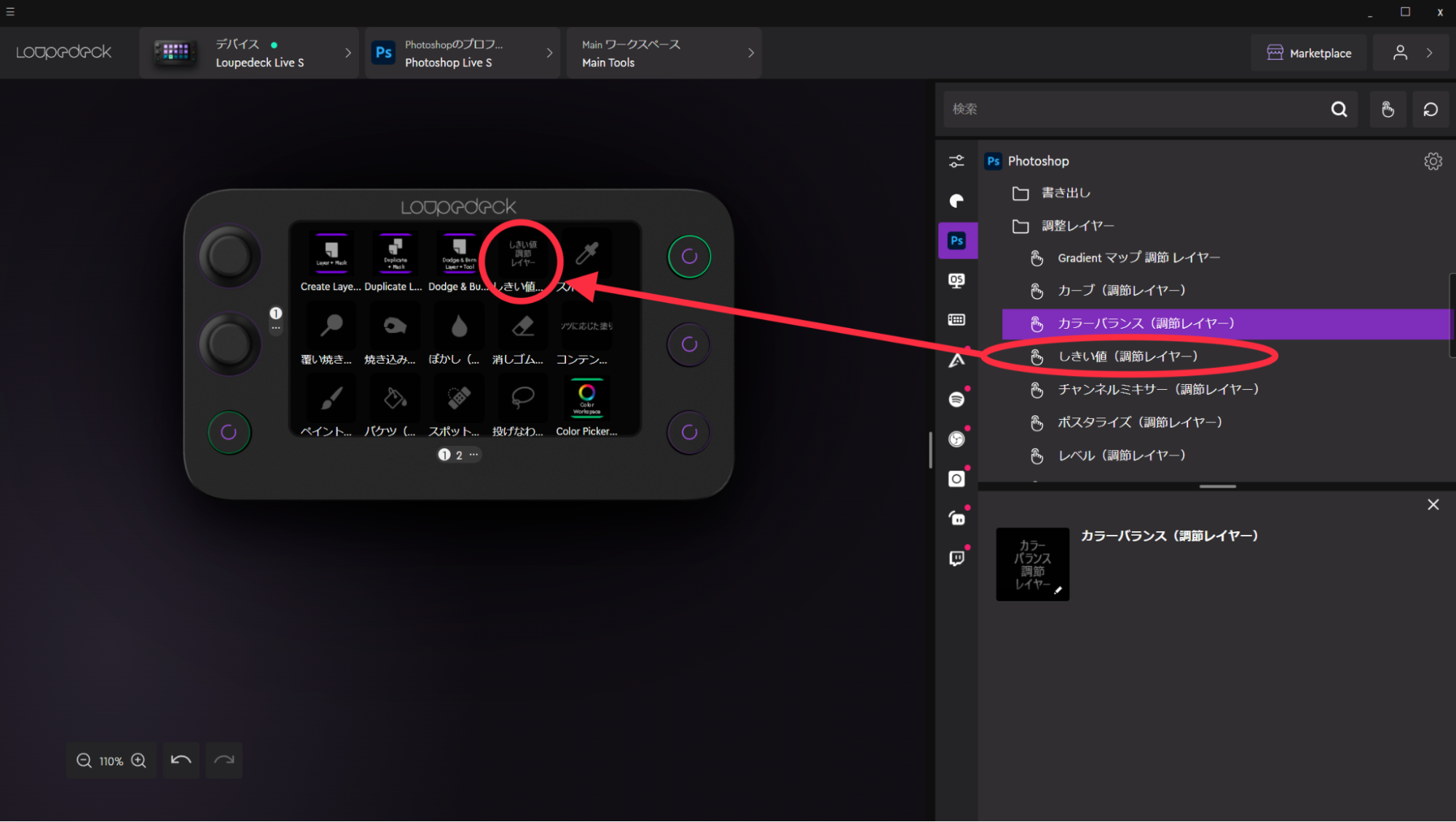Select the Twitch plugin sidebar icon
The image size is (1456, 822).
point(956,558)
